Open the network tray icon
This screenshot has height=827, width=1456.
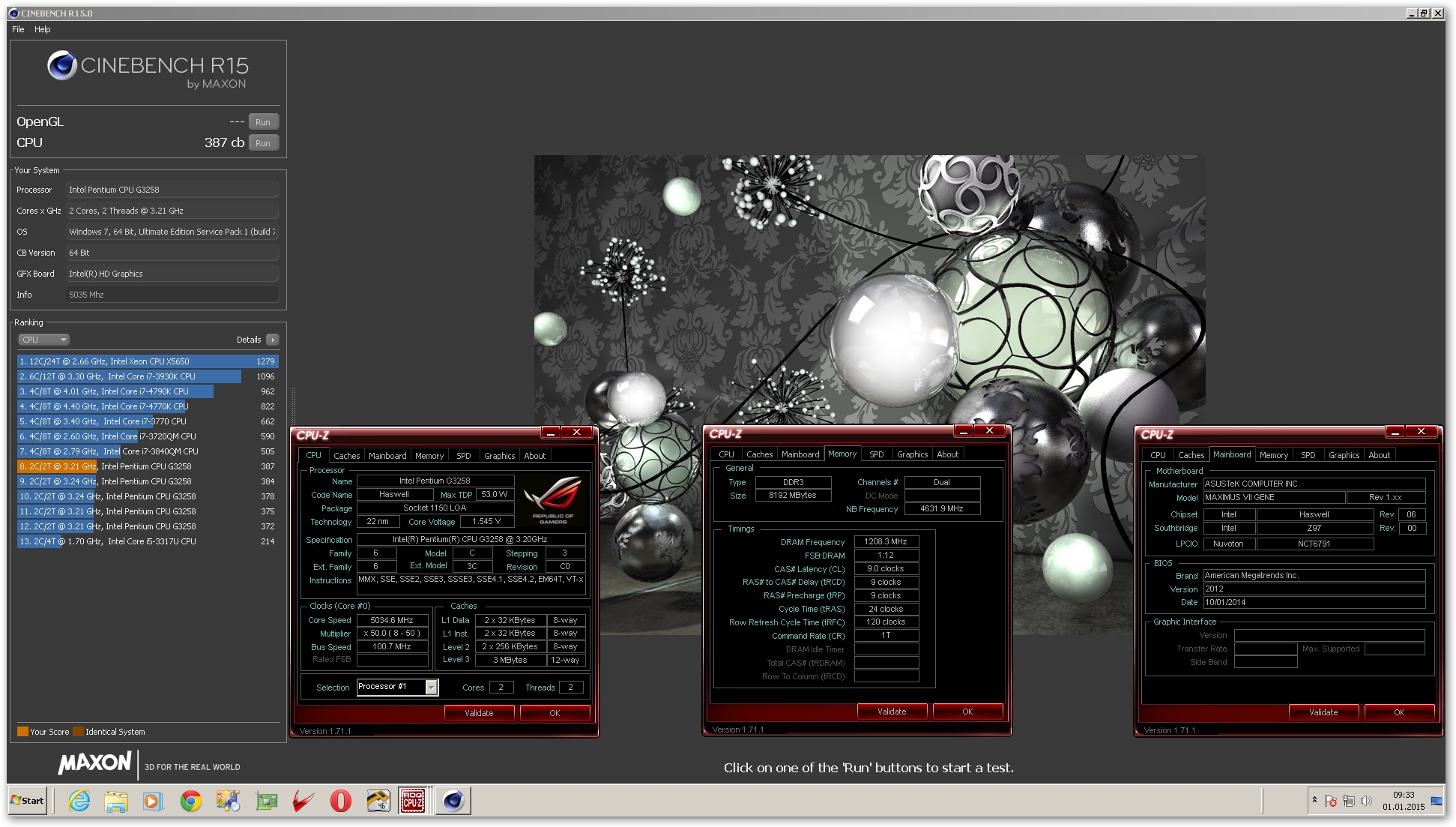(x=1349, y=801)
